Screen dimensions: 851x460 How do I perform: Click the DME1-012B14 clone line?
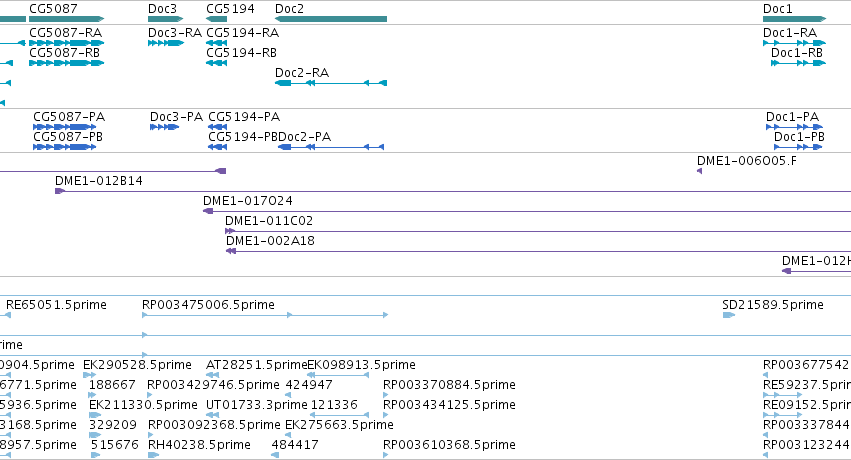pyautogui.click(x=453, y=191)
